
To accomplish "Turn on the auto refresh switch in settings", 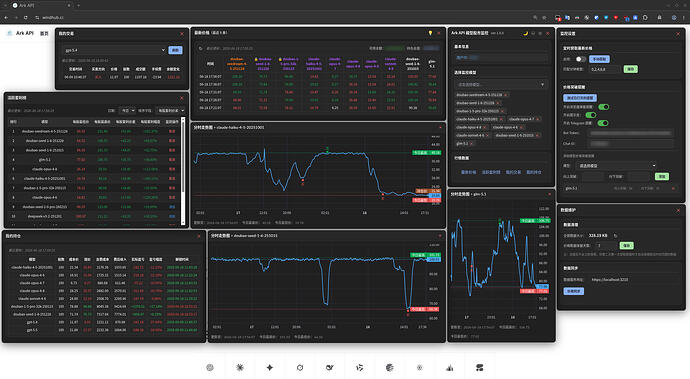I will tap(581, 59).
